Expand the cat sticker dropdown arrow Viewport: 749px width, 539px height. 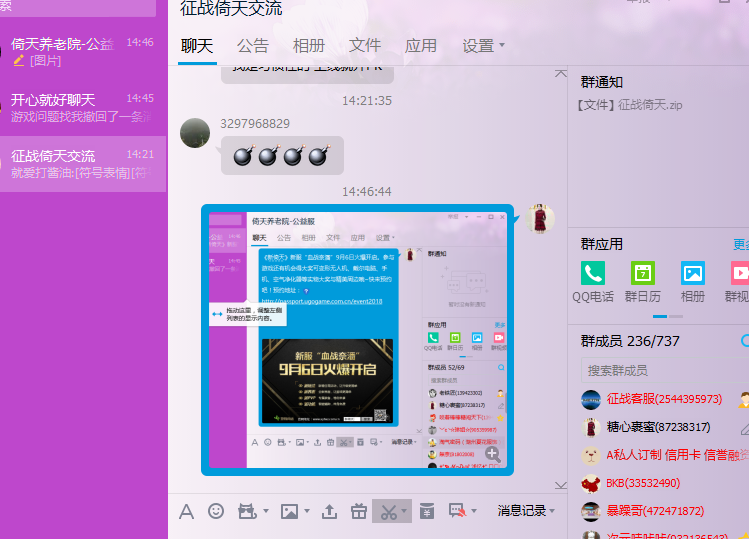point(266,511)
